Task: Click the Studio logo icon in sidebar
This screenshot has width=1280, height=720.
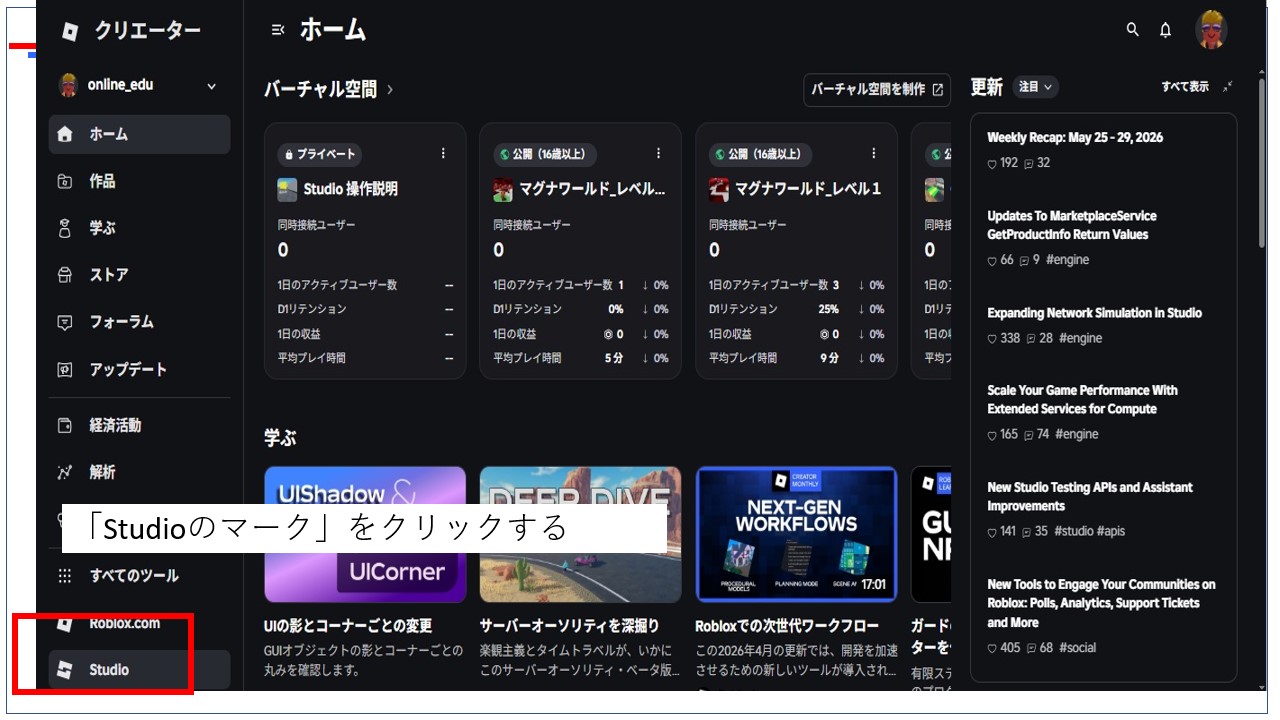Action: (x=65, y=670)
